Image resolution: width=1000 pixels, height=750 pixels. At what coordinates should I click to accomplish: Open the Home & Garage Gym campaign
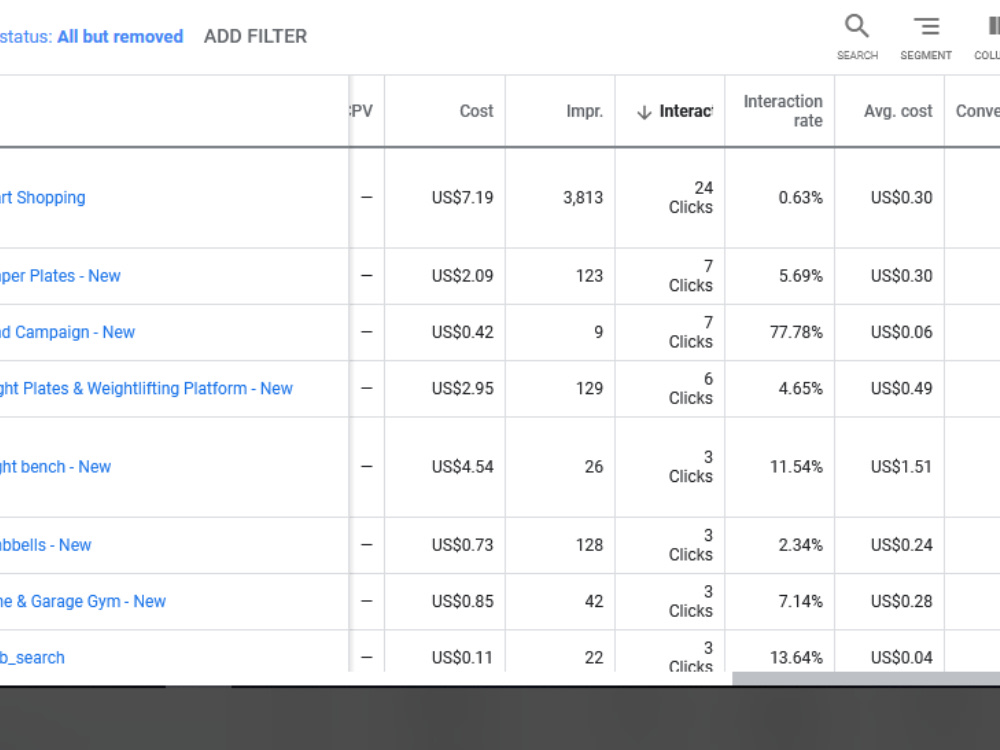click(x=83, y=601)
